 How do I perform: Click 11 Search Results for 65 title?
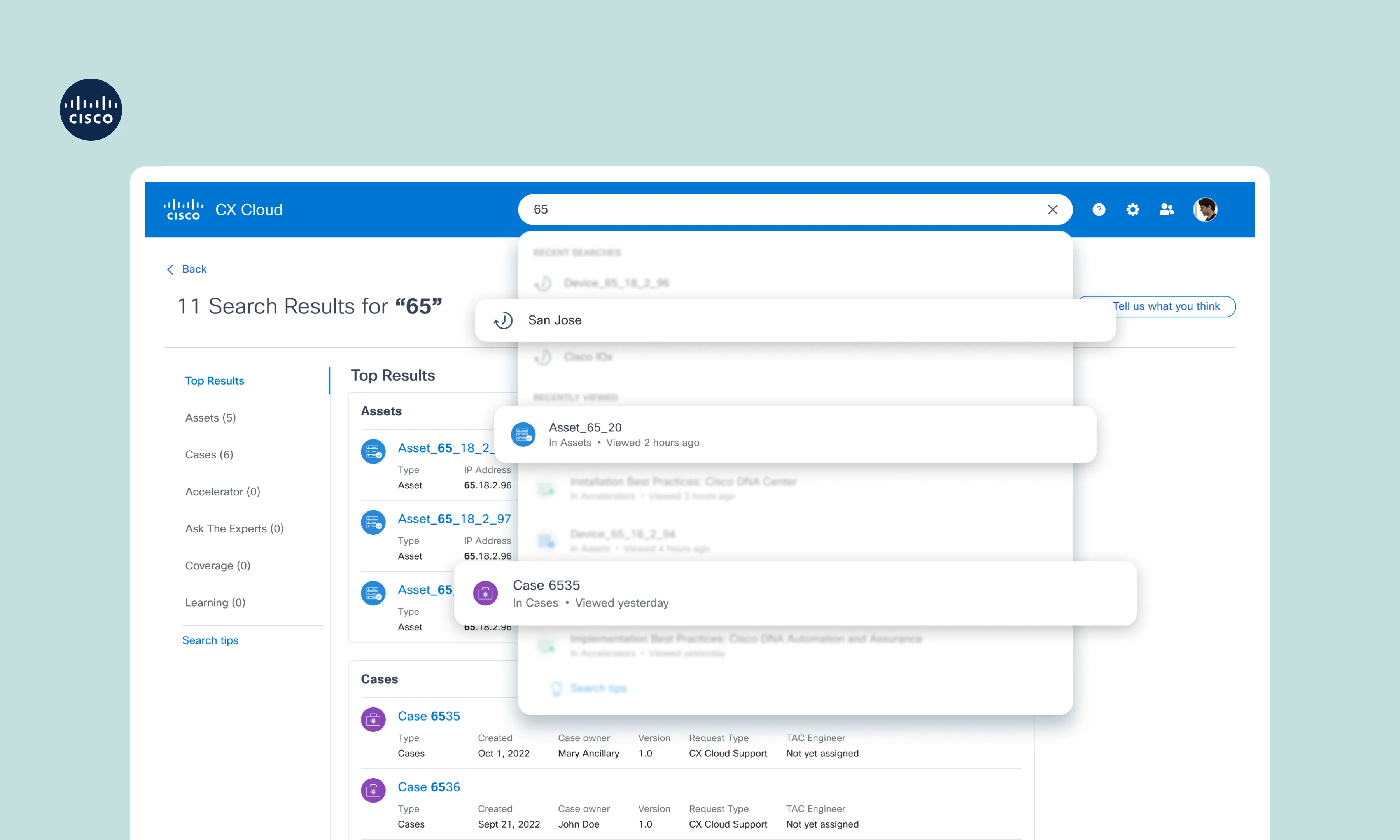pyautogui.click(x=310, y=307)
